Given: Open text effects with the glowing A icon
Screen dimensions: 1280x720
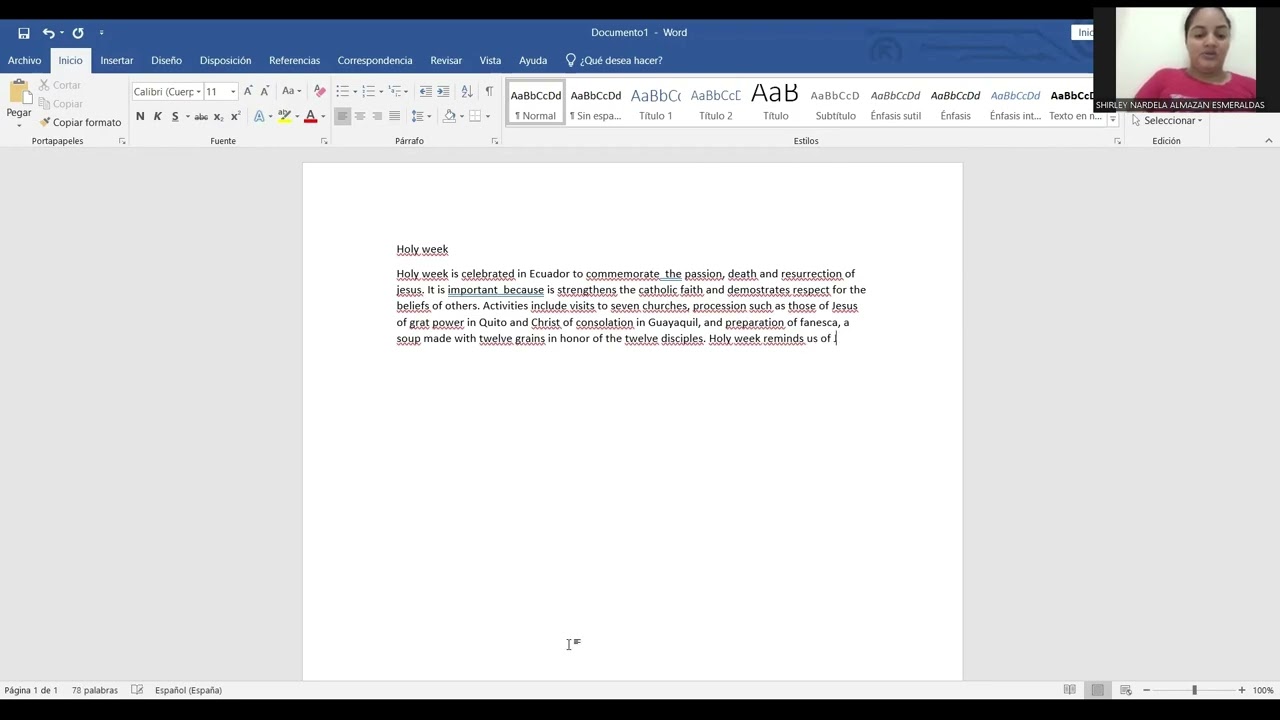Looking at the screenshot, I should (259, 117).
